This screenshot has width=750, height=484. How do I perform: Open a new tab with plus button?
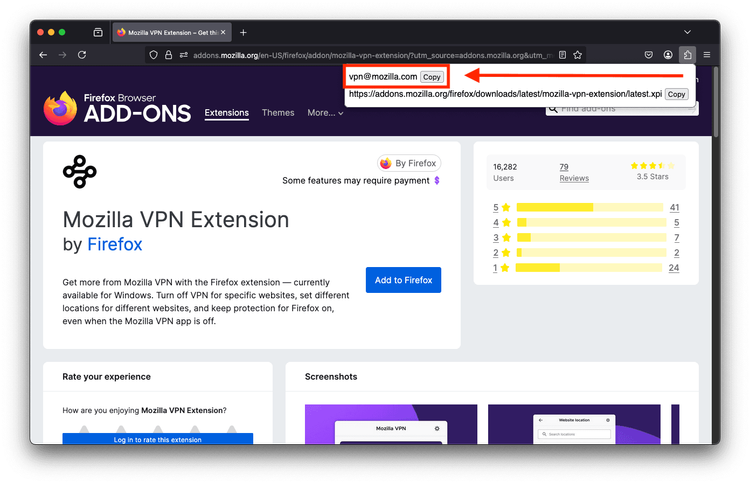tap(243, 32)
